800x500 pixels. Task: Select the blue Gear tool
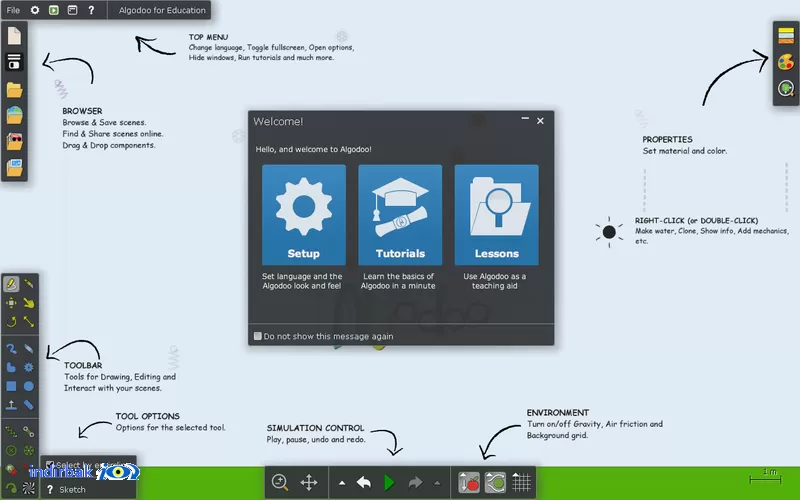pos(29,367)
